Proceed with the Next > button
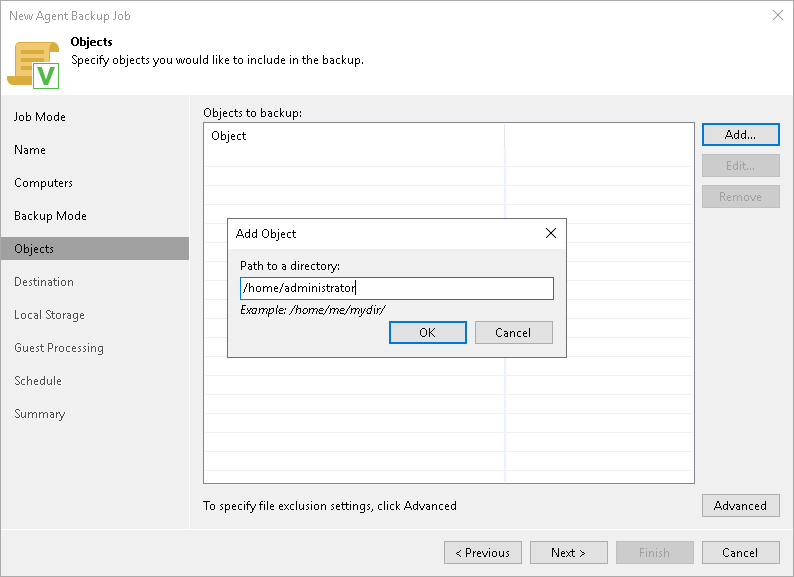794x577 pixels. 569,553
